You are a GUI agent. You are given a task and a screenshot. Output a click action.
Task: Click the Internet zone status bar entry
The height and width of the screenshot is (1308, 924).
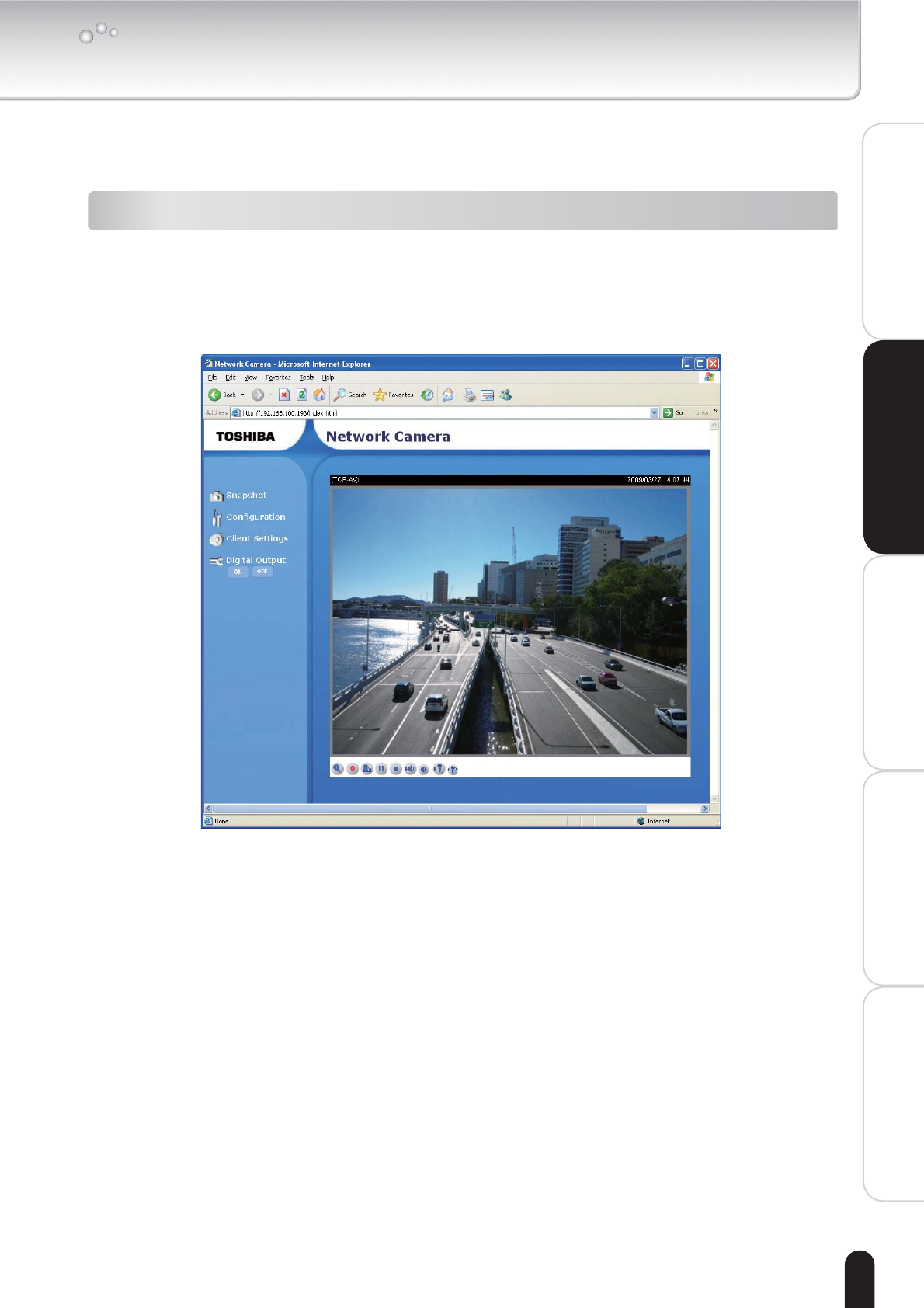653,821
